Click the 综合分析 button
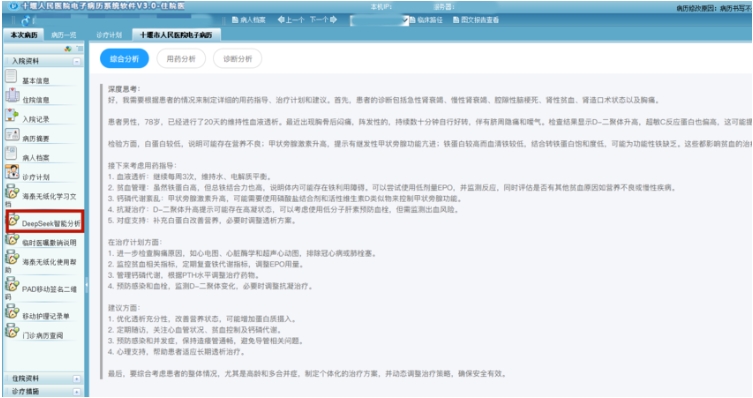 point(124,59)
